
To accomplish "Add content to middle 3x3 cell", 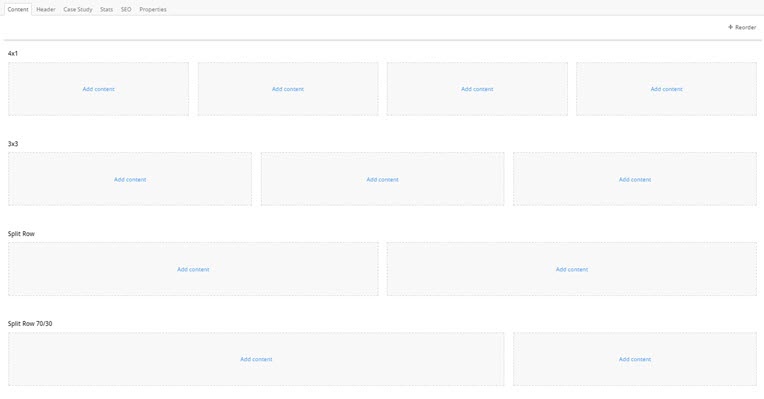I will click(x=382, y=179).
